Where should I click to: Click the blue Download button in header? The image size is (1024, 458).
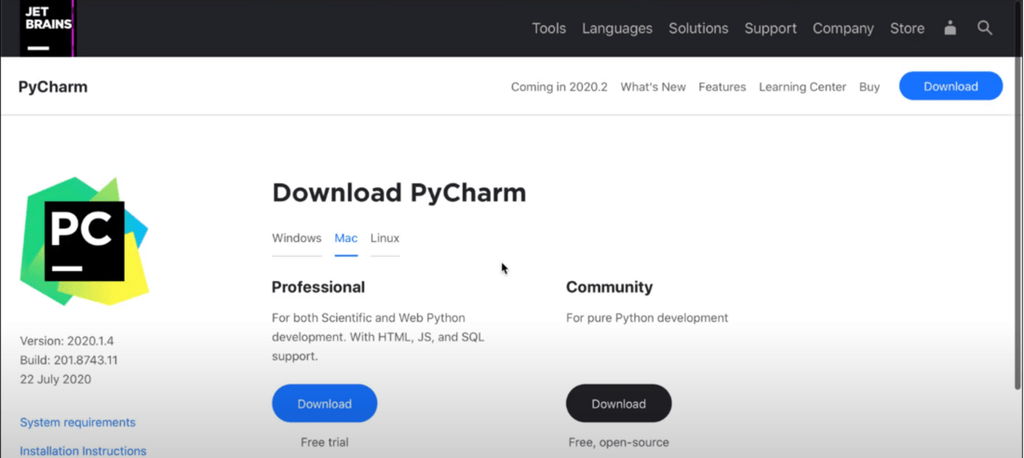coord(951,86)
